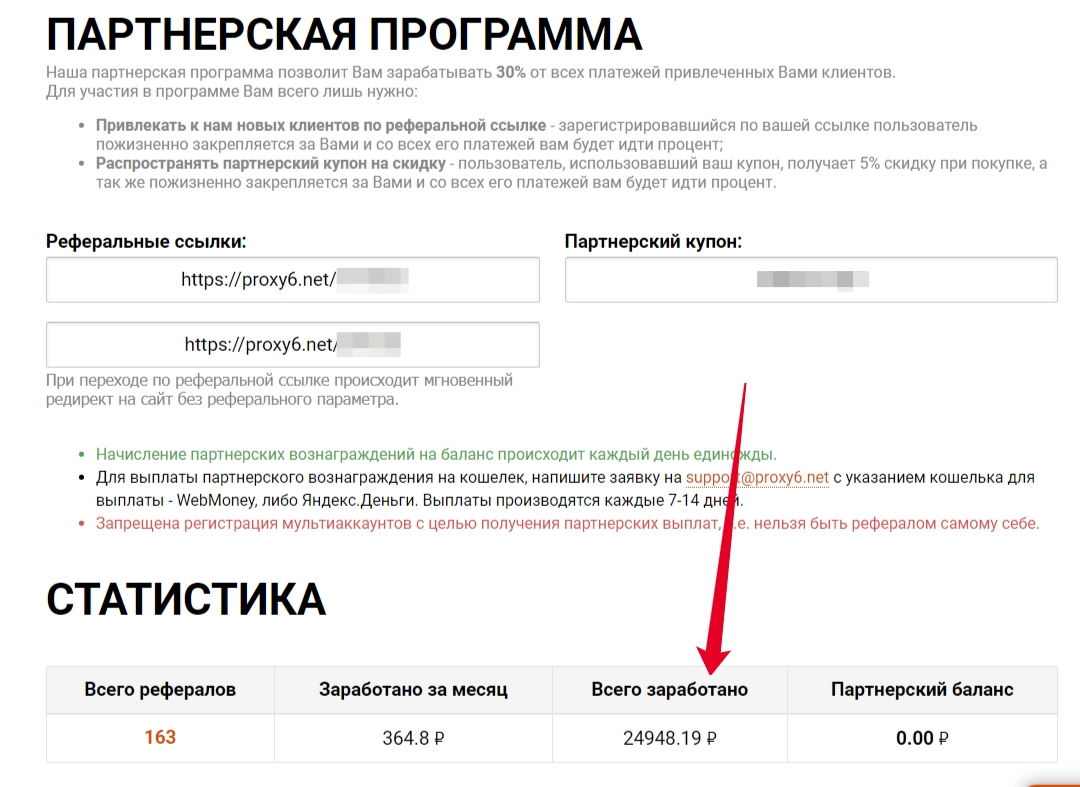Click the Заработано за месяц column header
The height and width of the screenshot is (787, 1080).
[413, 689]
